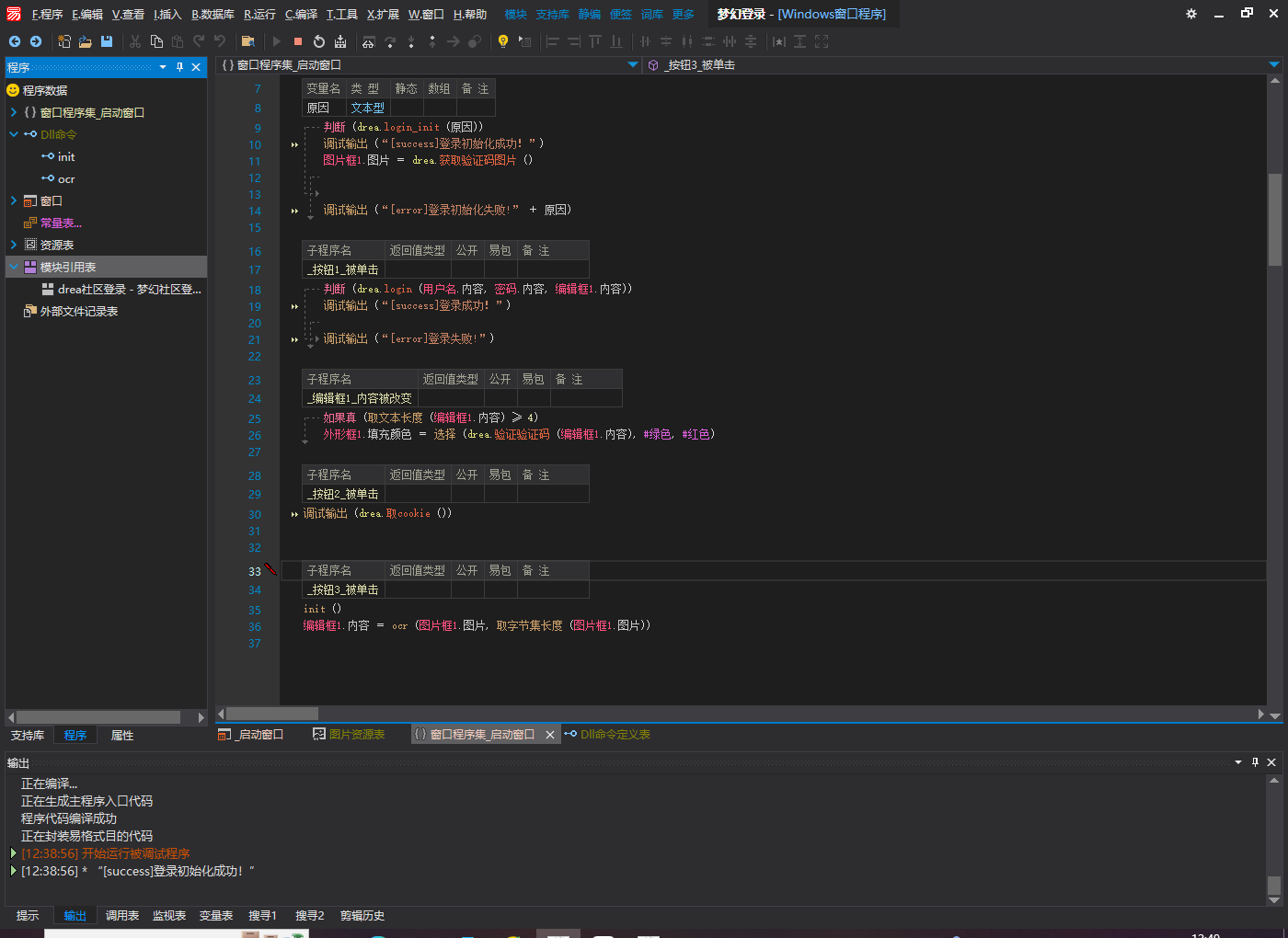This screenshot has width=1288, height=938.
Task: Click the 支持库 link in top bar
Action: (552, 14)
